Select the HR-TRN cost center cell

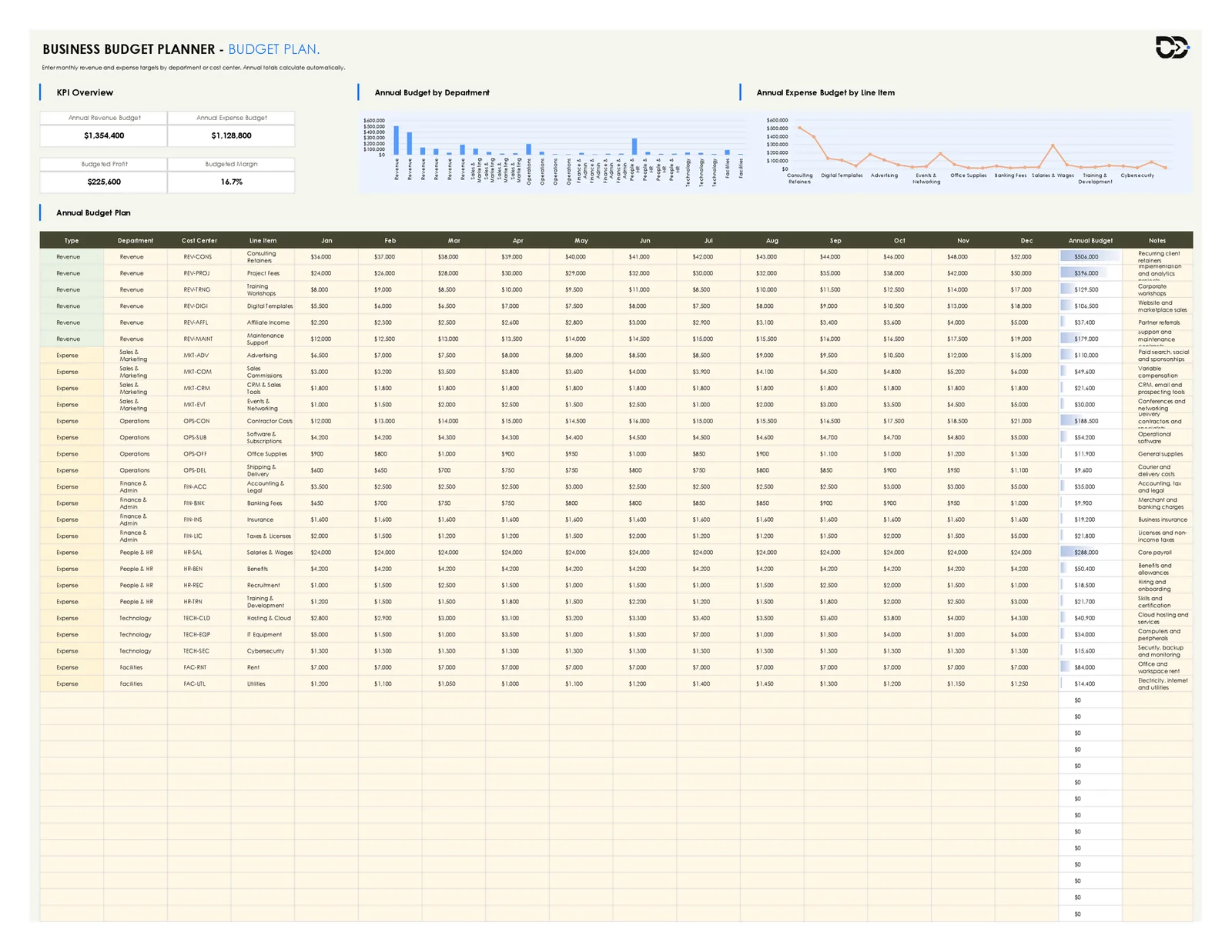[199, 602]
